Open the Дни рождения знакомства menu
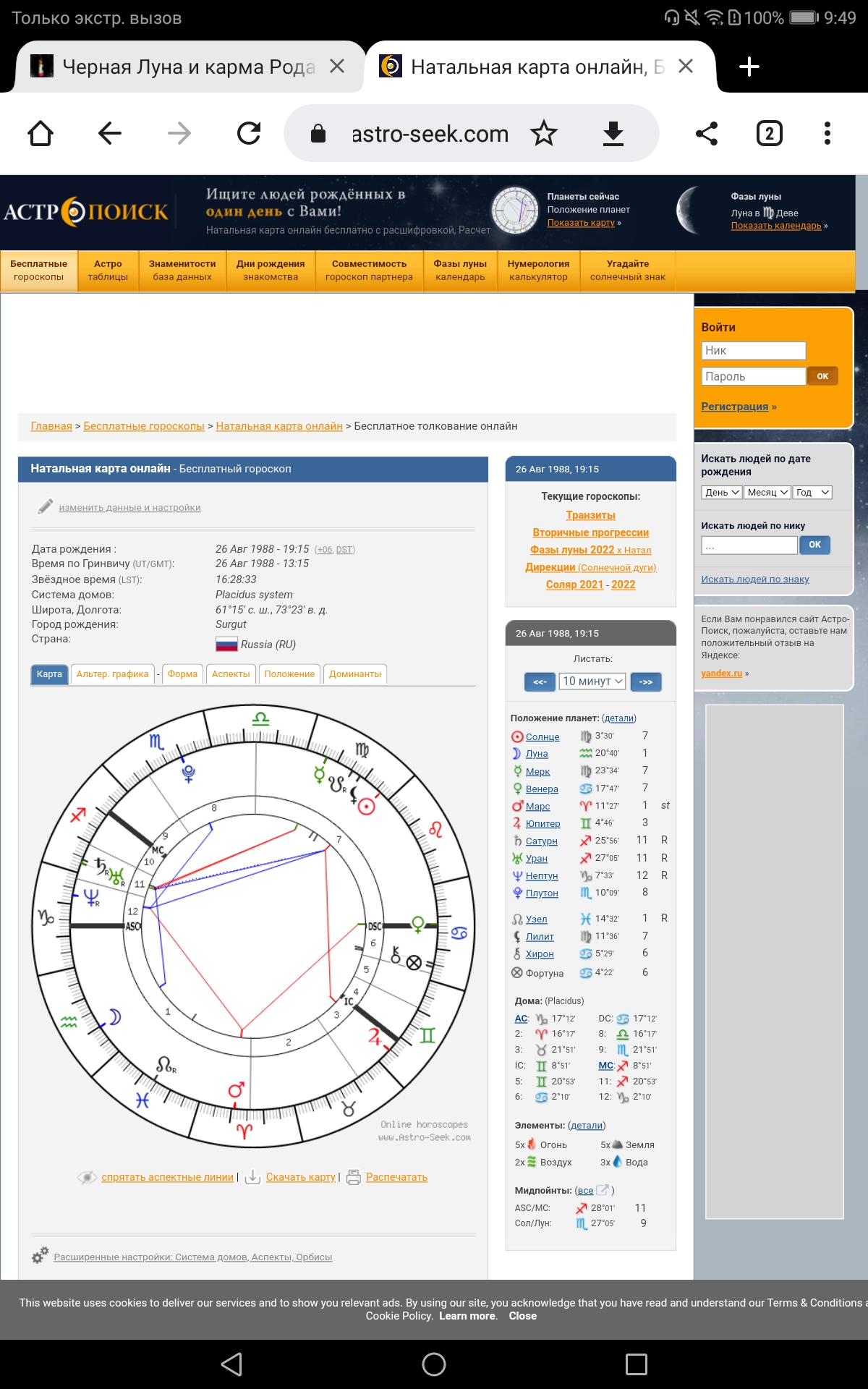This screenshot has height=1389, width=868. pos(271,271)
